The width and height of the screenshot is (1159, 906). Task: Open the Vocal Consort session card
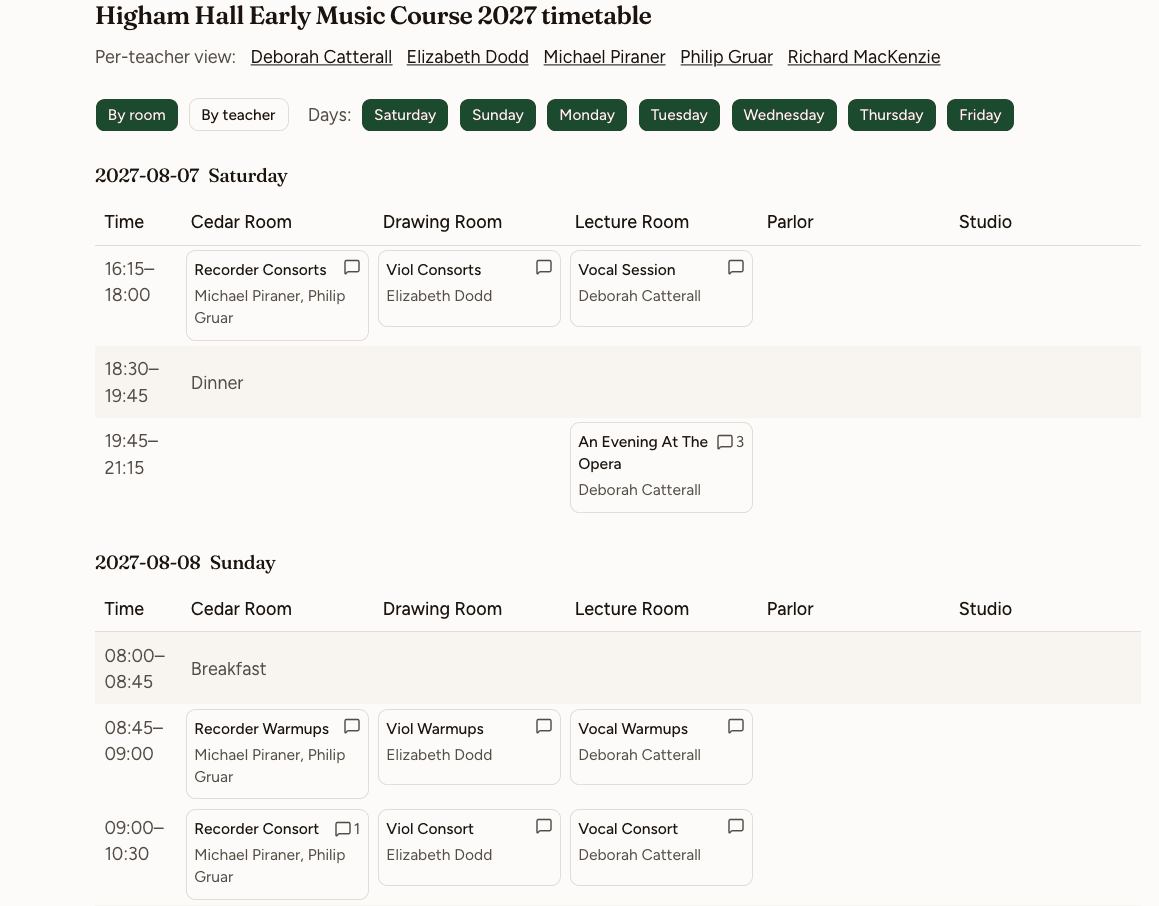[662, 848]
